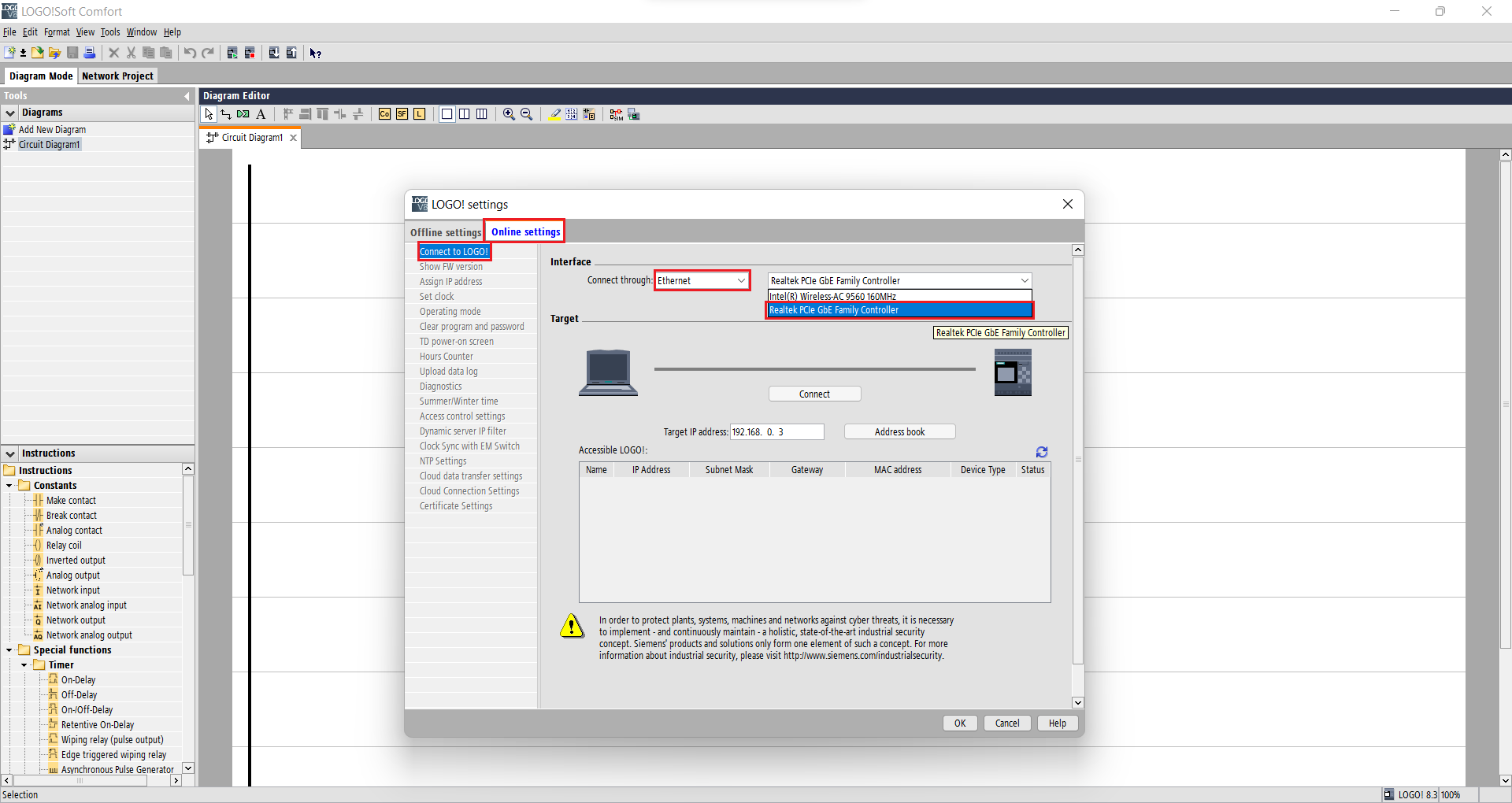The width and height of the screenshot is (1512, 803).
Task: Choose Intel(R) Wireless-AC 9560 160MHz option
Action: coord(899,297)
